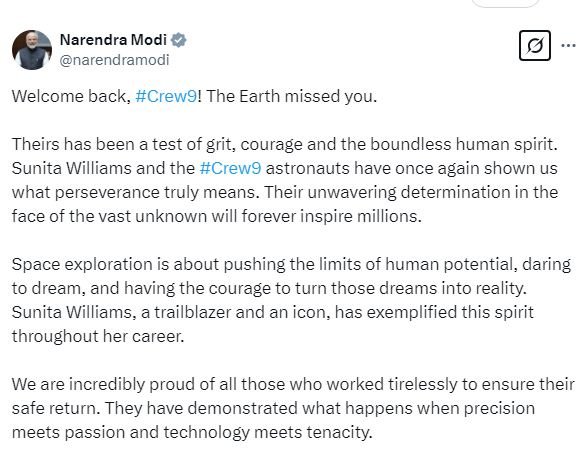Open Narendra Modi's profile picture
Screen dimensions: 587x466
(32, 50)
